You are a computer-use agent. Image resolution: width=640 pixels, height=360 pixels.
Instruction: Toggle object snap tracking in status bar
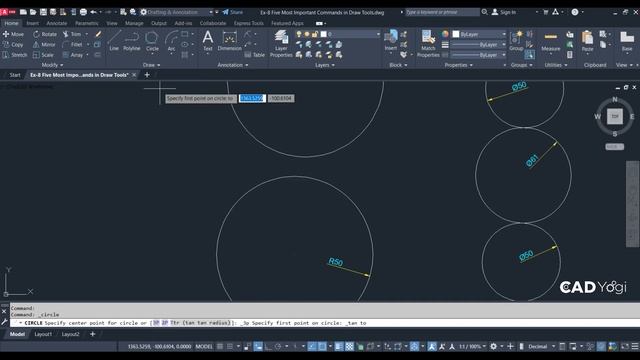312,347
